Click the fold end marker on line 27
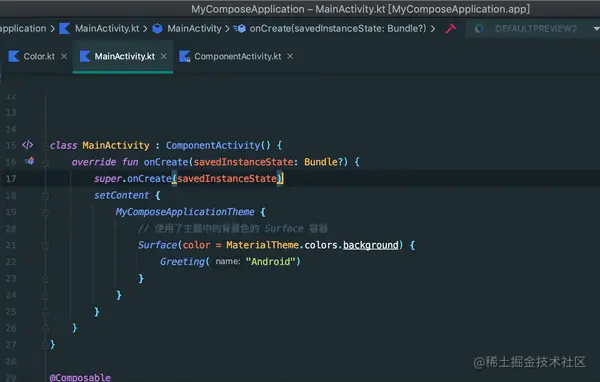The height and width of the screenshot is (382, 600). (45, 345)
